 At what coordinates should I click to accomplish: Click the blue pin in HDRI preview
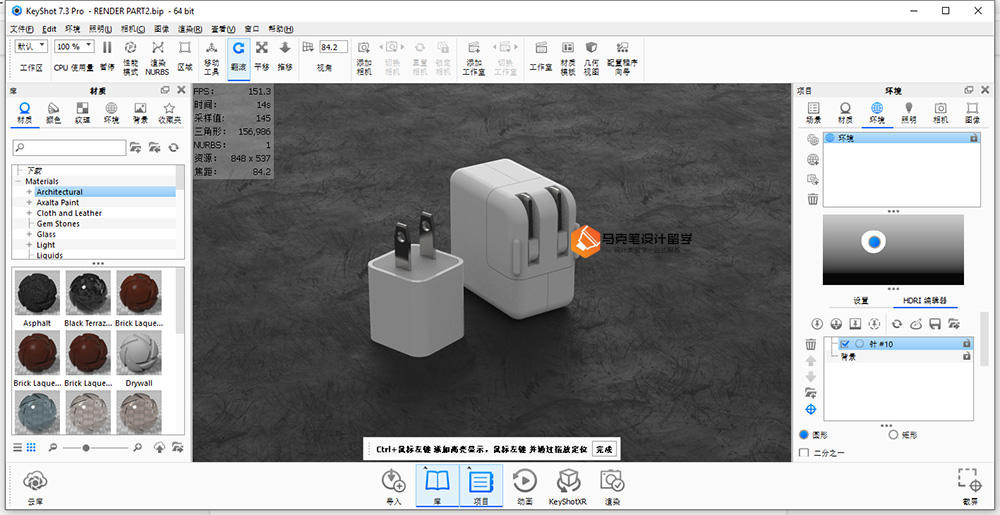coord(874,242)
